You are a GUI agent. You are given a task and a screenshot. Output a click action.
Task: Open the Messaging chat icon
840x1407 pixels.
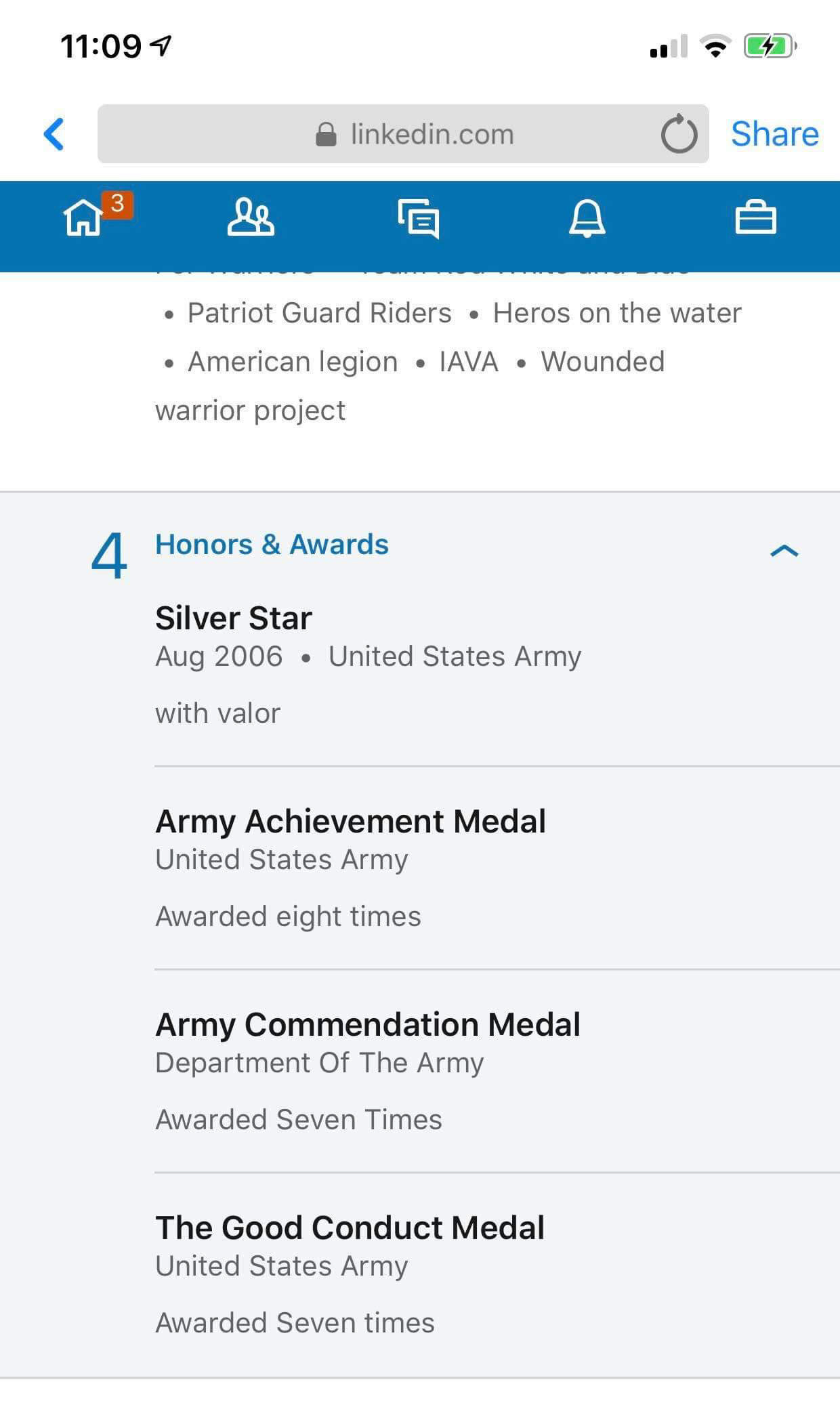pyautogui.click(x=419, y=218)
